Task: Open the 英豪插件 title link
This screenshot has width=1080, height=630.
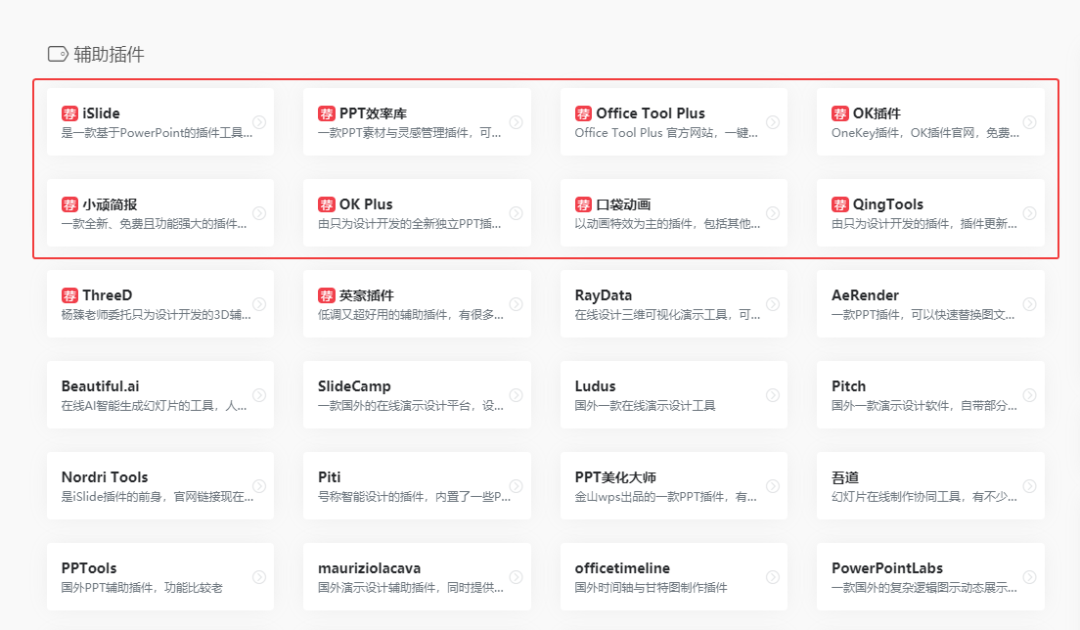Action: point(366,295)
